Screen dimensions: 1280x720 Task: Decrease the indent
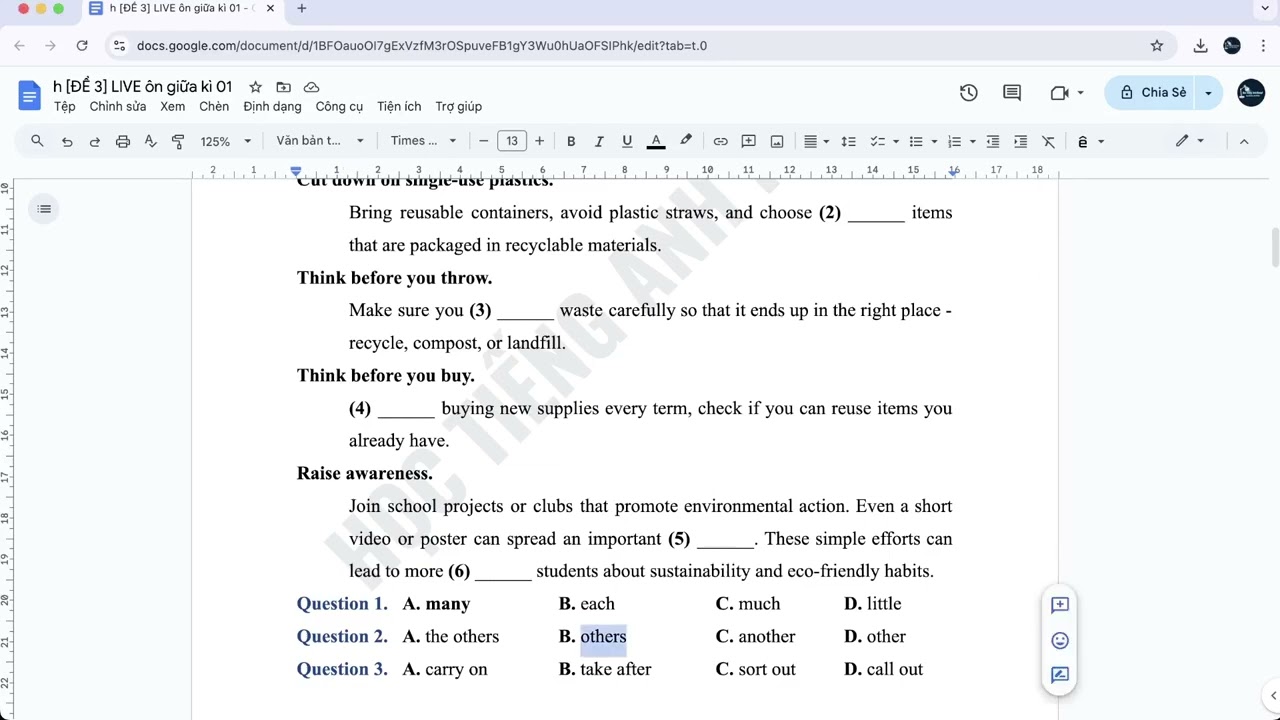[993, 141]
